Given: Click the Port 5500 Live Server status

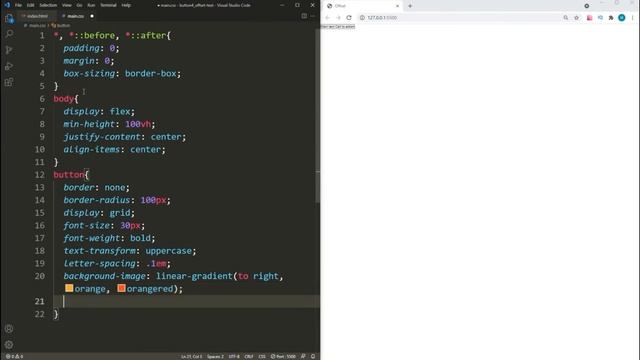Looking at the screenshot, I should [283, 356].
